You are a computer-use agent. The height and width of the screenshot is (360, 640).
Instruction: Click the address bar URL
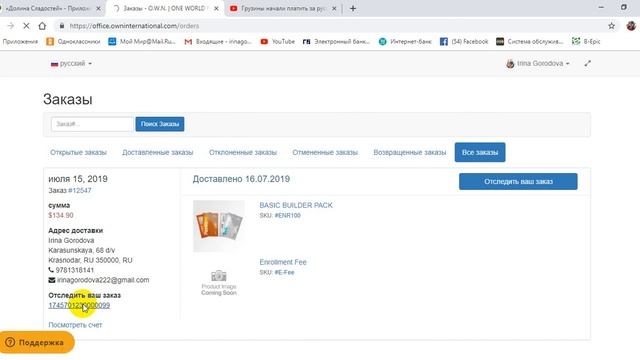[134, 26]
